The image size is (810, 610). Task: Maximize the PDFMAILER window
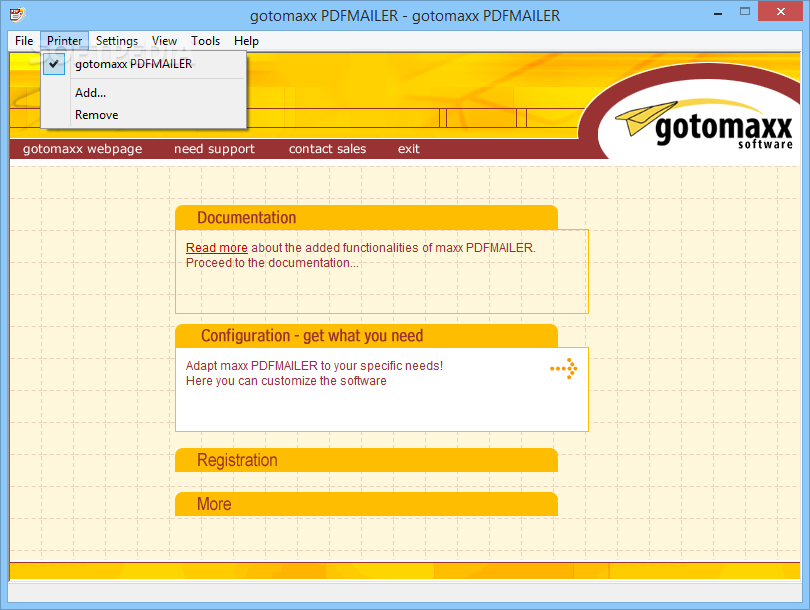click(744, 11)
